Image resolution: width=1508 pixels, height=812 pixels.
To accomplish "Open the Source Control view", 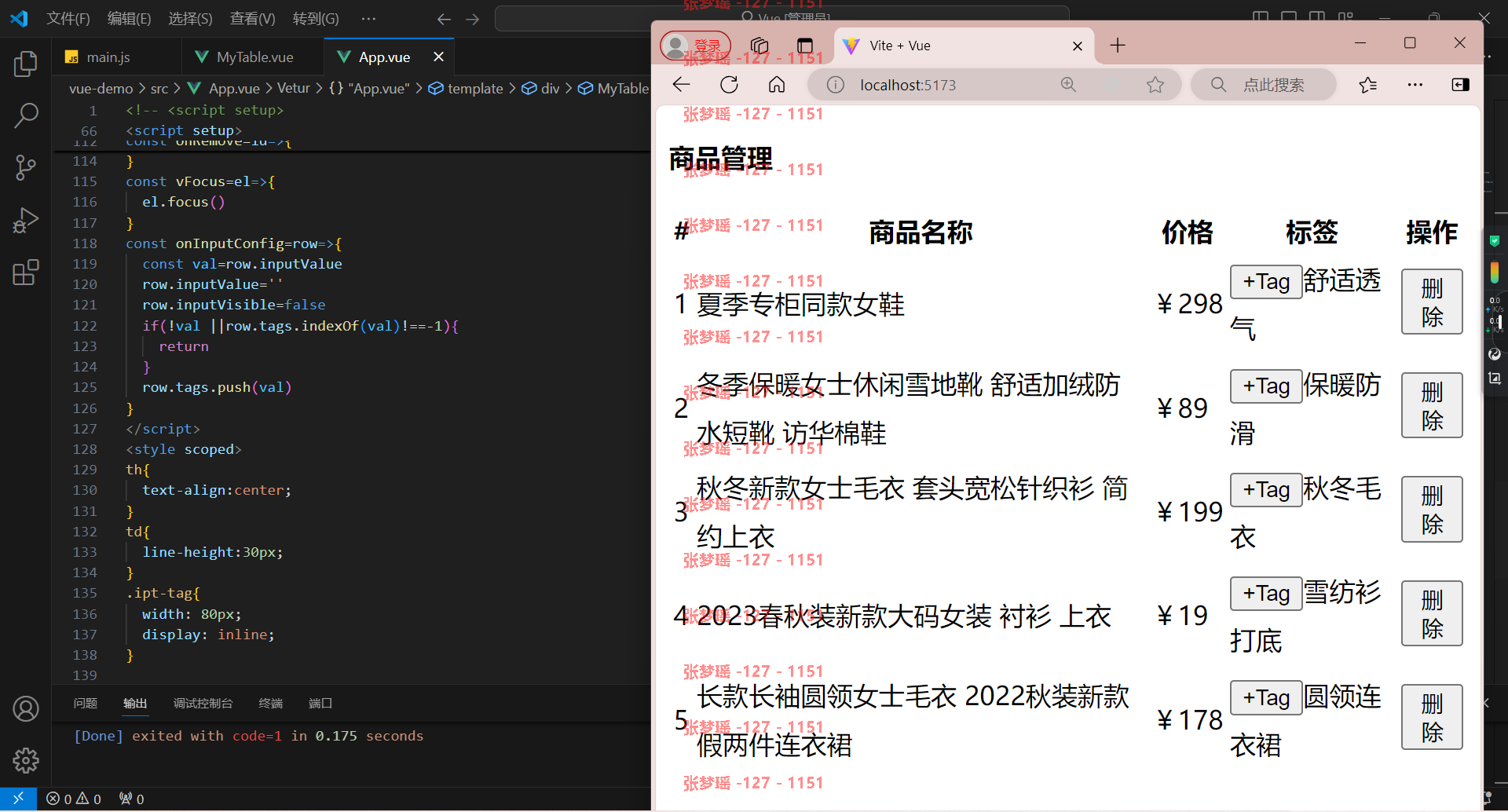I will [26, 167].
